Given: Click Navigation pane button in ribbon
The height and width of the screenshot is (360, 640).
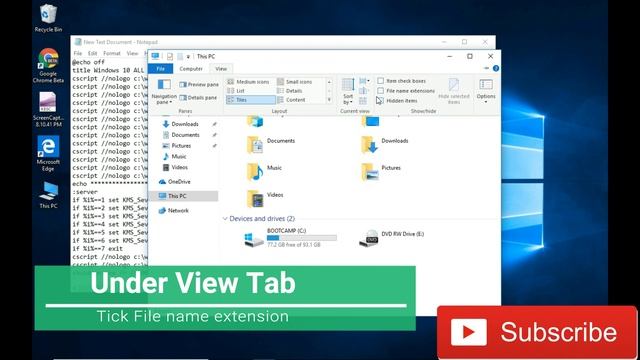Looking at the screenshot, I should click(164, 91).
